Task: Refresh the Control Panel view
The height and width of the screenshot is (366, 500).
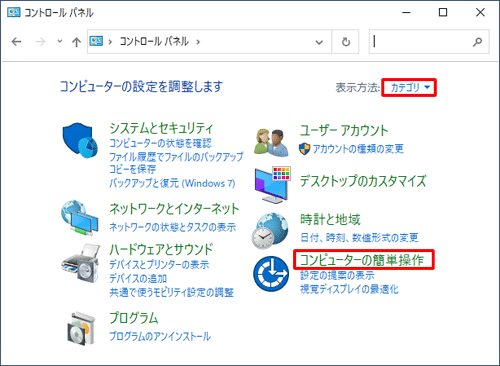Action: 346,42
